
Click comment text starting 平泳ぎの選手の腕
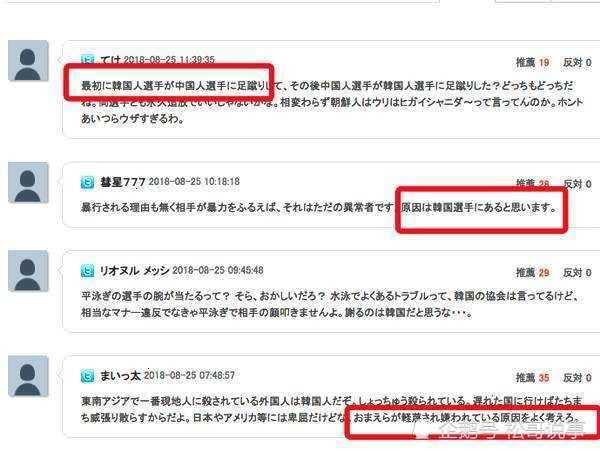click(331, 304)
